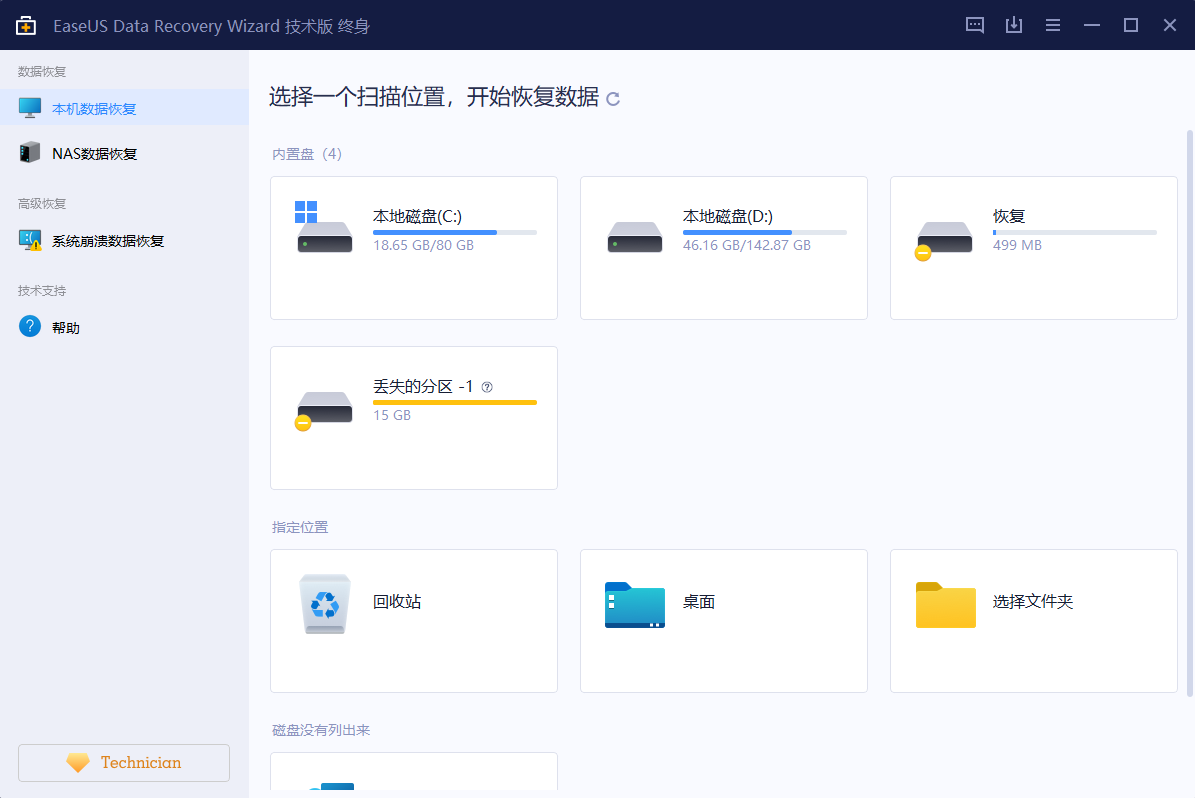
Task: Click the drive icon for 恢复 partition
Action: 943,241
